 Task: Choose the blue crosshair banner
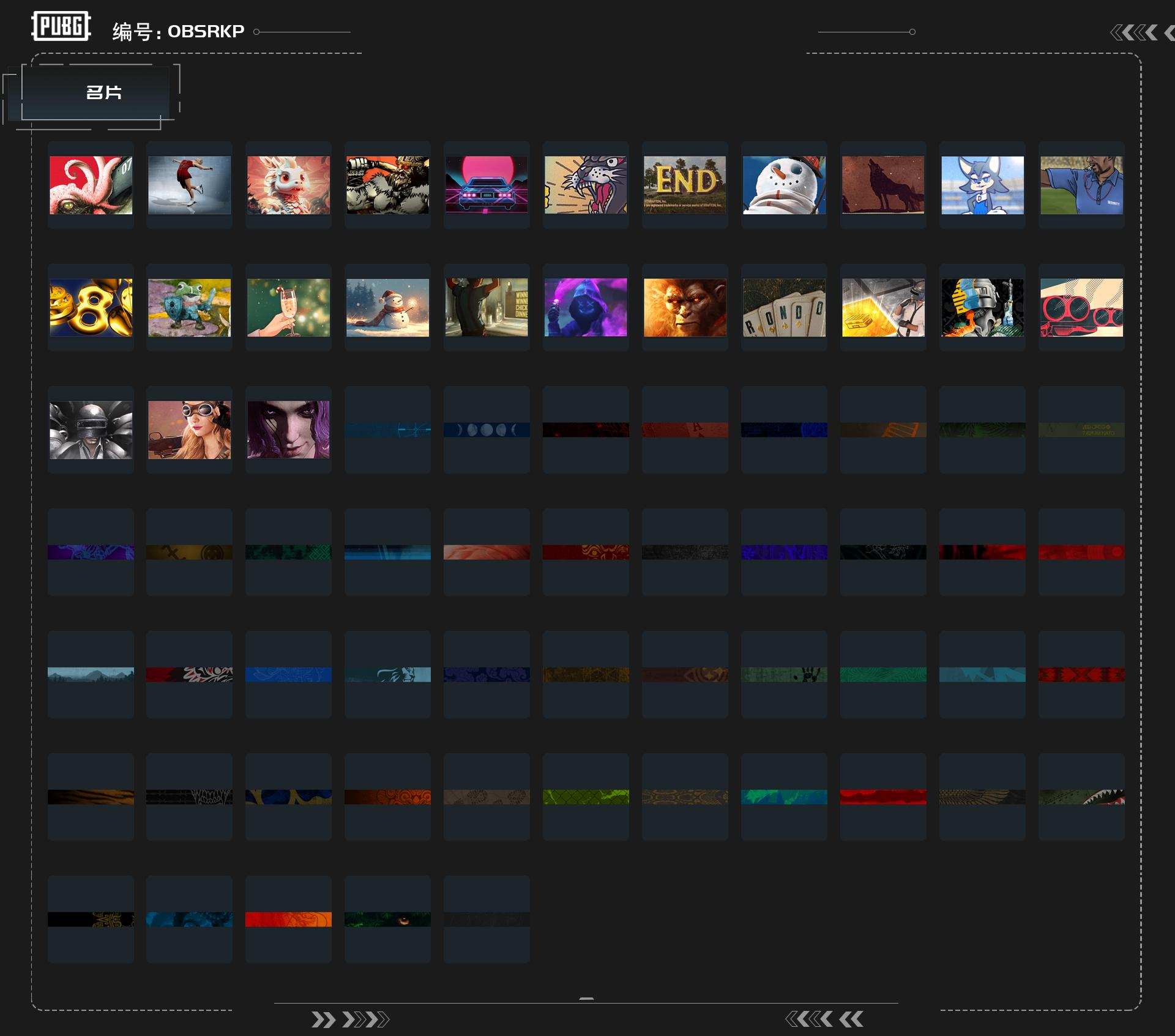pyautogui.click(x=387, y=430)
